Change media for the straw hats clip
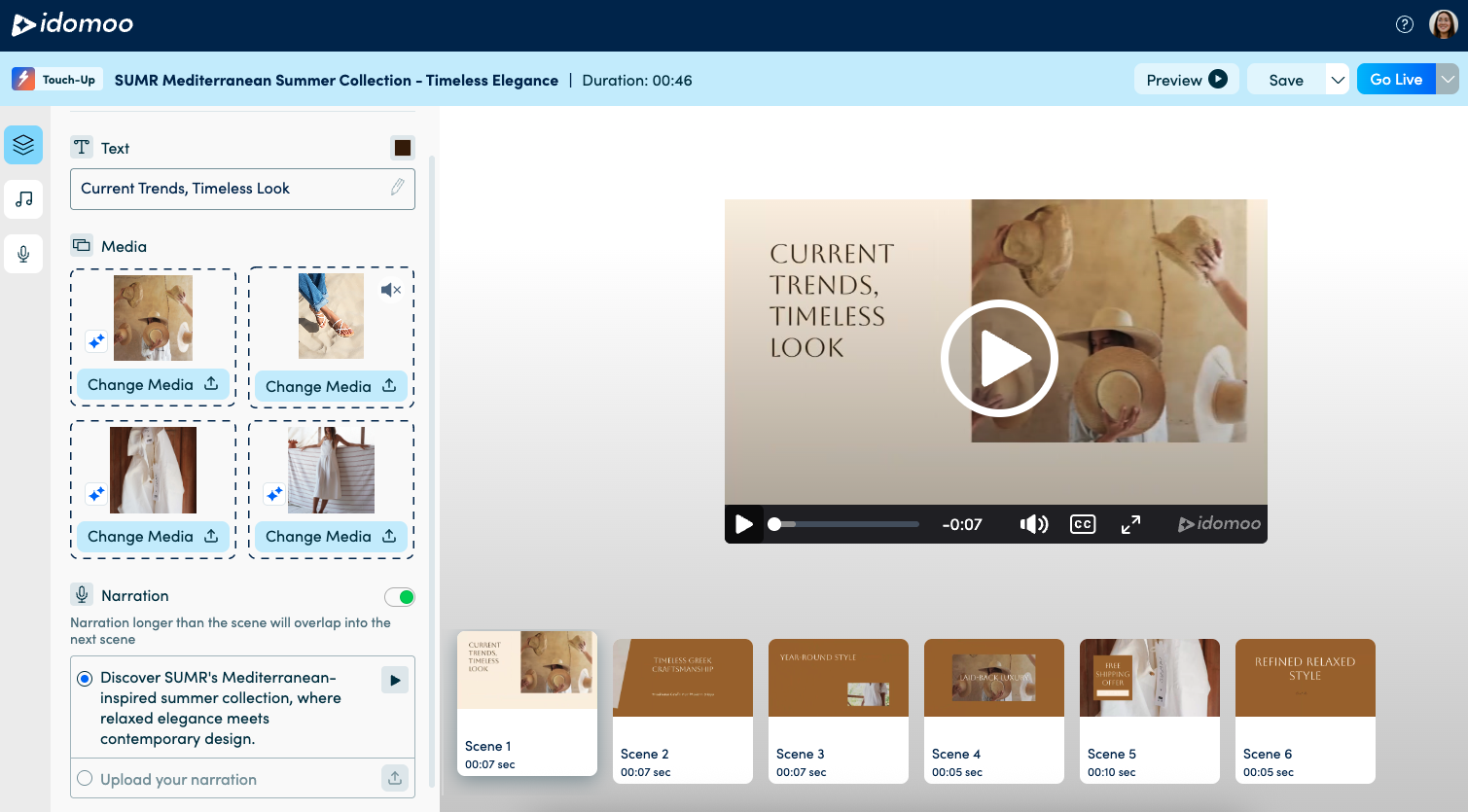Viewport: 1468px width, 812px height. (153, 384)
